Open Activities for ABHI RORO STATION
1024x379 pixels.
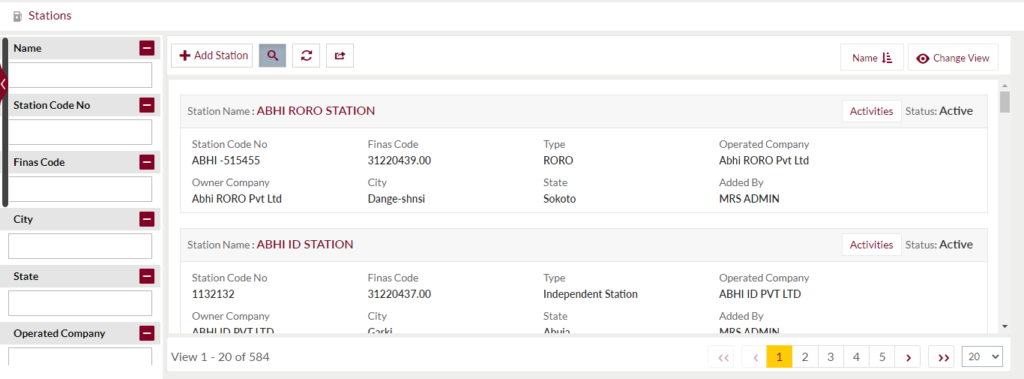pos(871,111)
